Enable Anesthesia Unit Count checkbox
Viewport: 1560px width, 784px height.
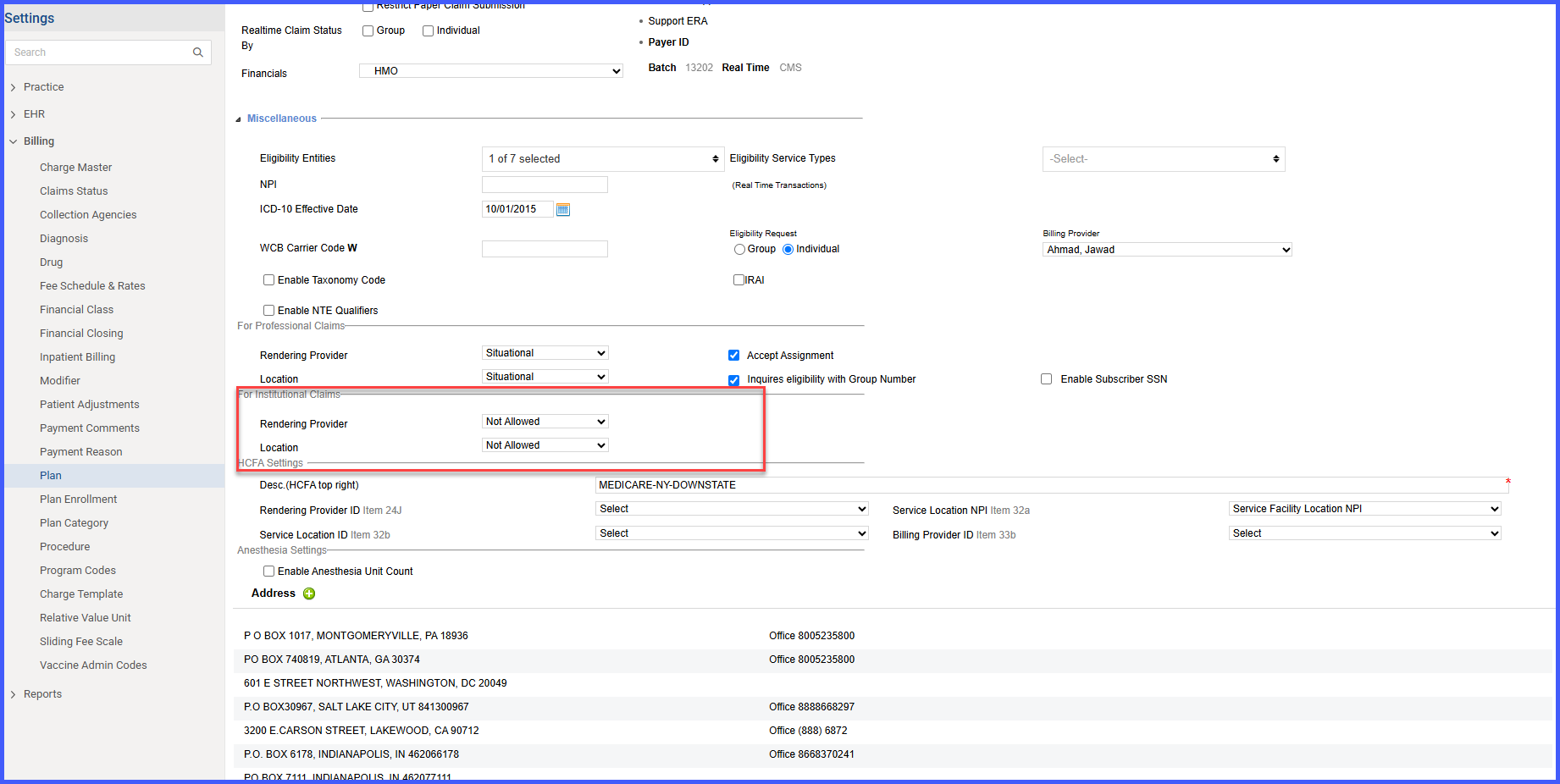tap(268, 571)
